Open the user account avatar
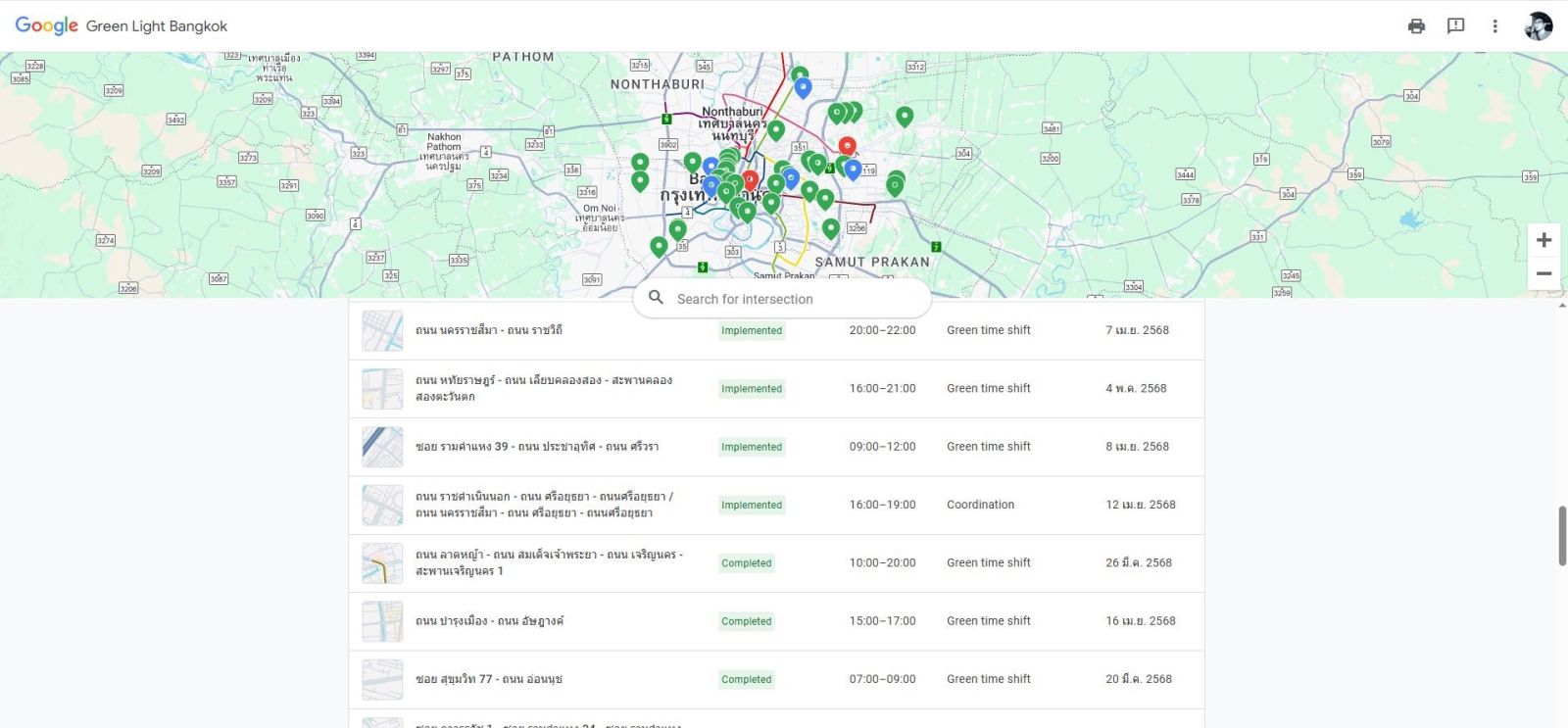 pyautogui.click(x=1538, y=26)
